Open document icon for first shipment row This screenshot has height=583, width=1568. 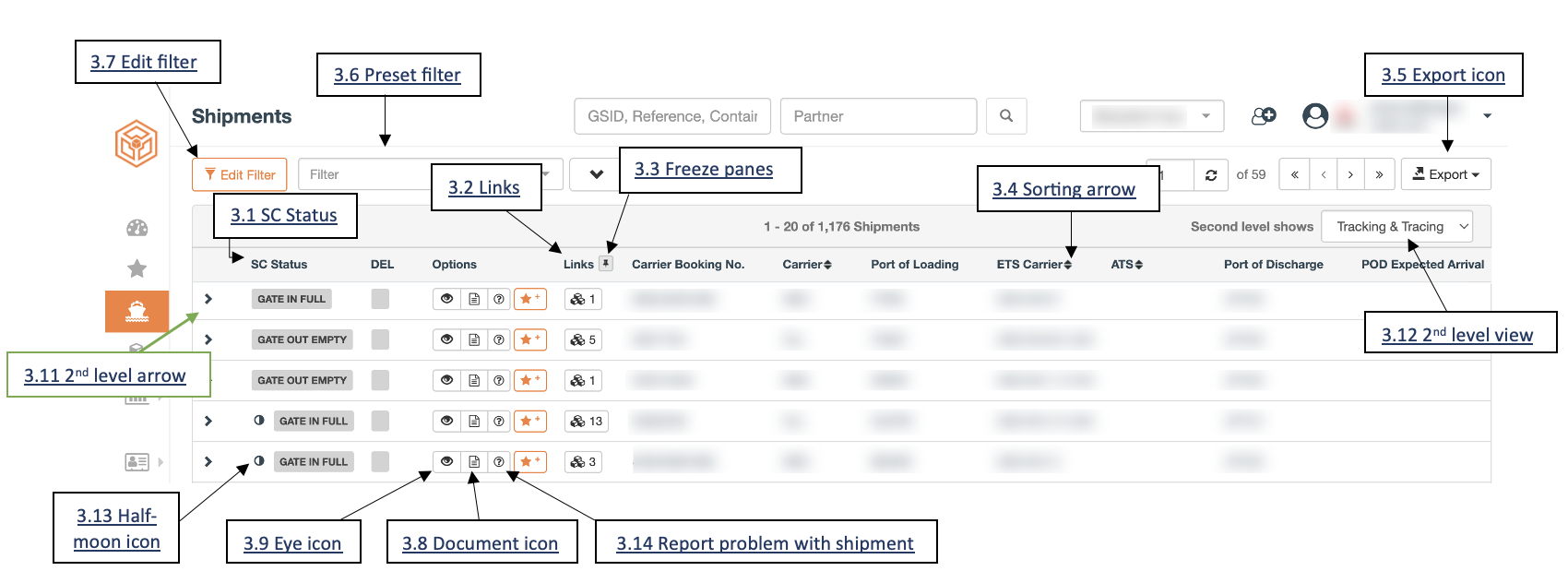click(474, 299)
